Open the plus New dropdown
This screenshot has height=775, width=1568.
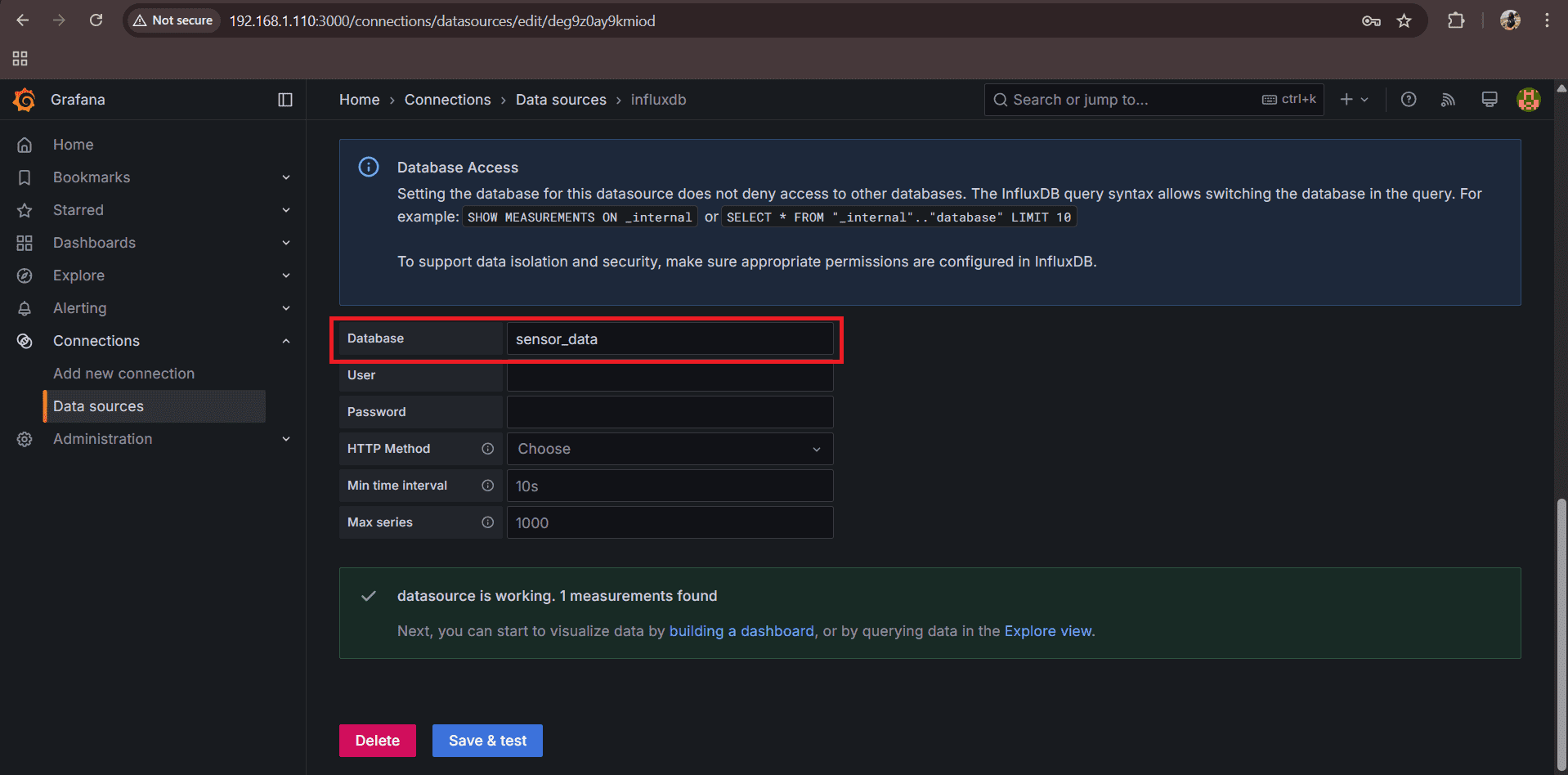1353,100
